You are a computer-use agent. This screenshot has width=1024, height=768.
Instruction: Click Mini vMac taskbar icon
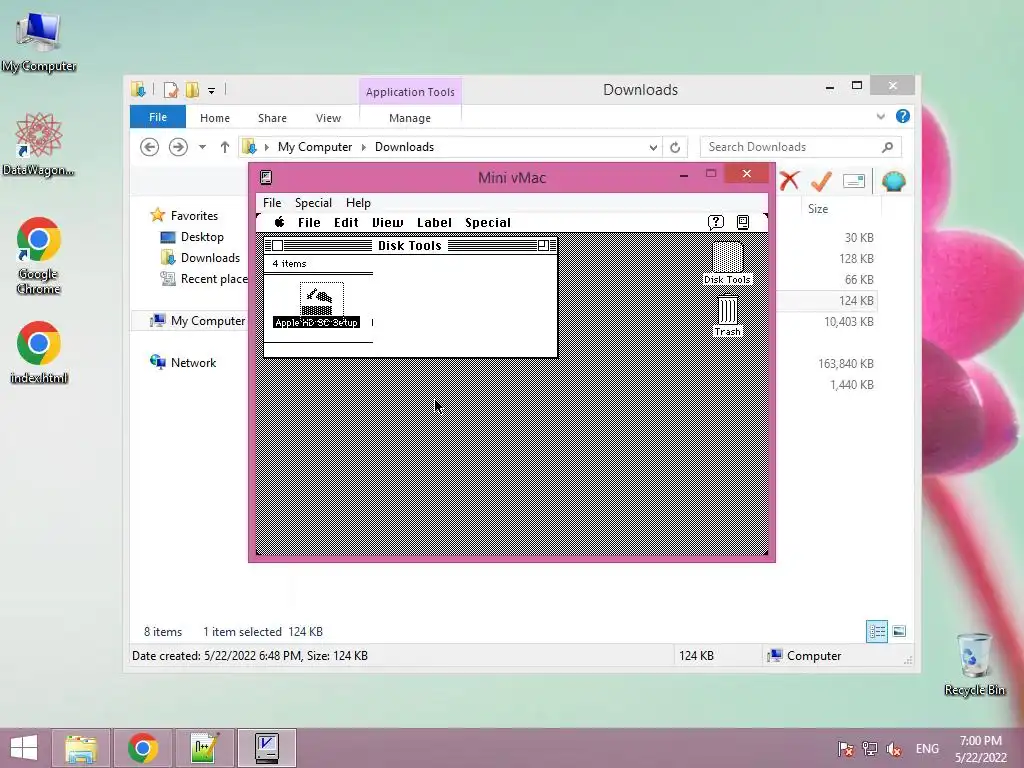(x=266, y=748)
